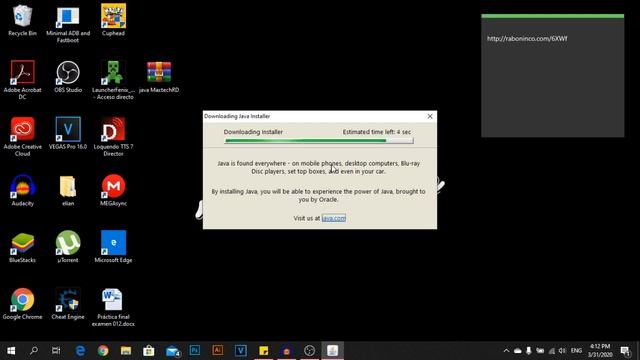Screen dimensions: 640x360
Task: Open network tray icon
Action: tap(551, 351)
